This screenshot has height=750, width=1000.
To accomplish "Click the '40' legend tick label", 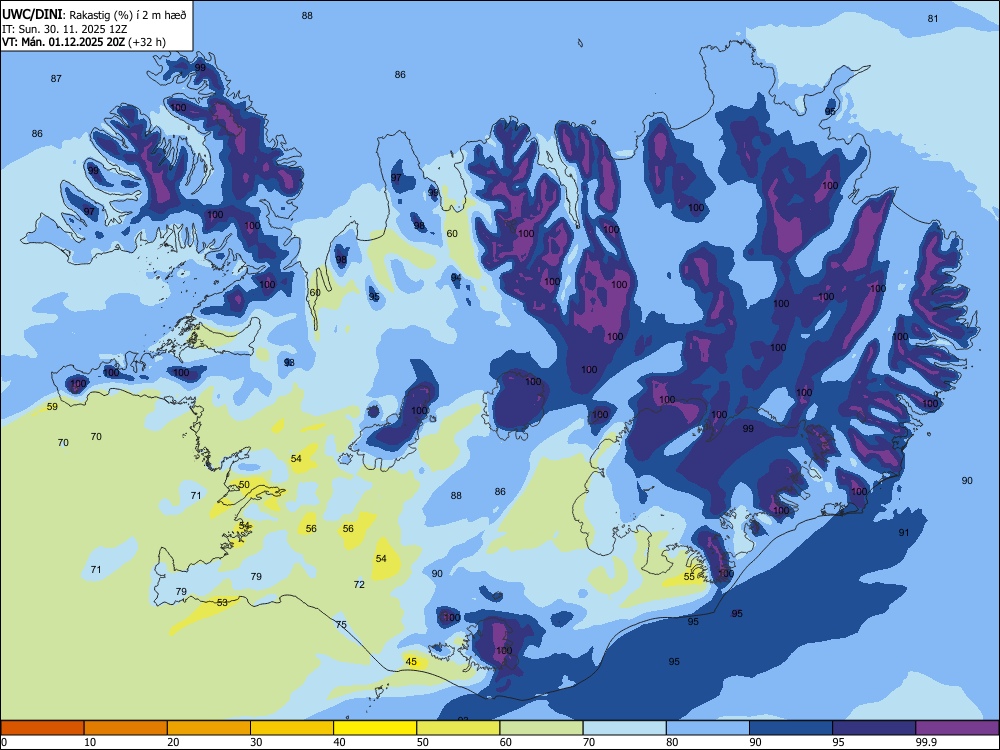I will coord(339,742).
